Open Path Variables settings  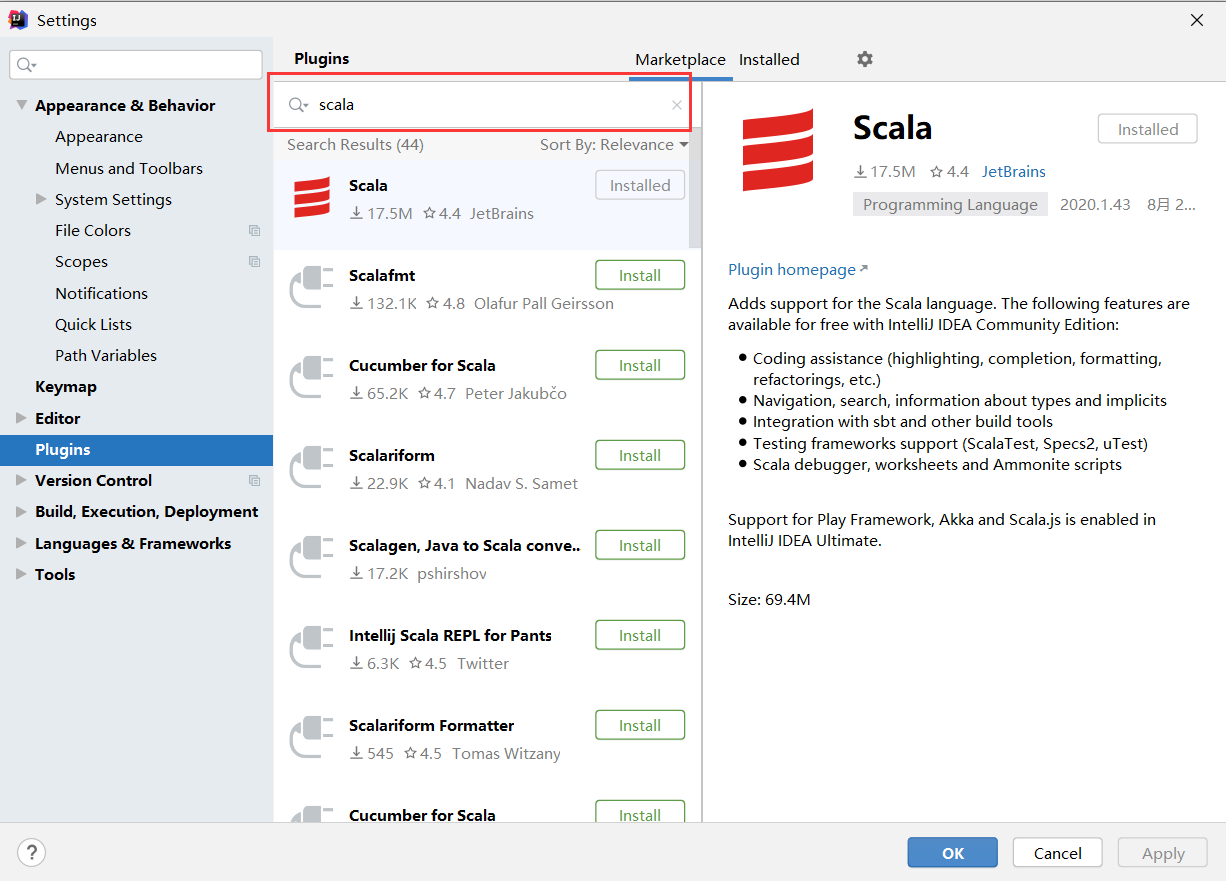[x=106, y=356]
